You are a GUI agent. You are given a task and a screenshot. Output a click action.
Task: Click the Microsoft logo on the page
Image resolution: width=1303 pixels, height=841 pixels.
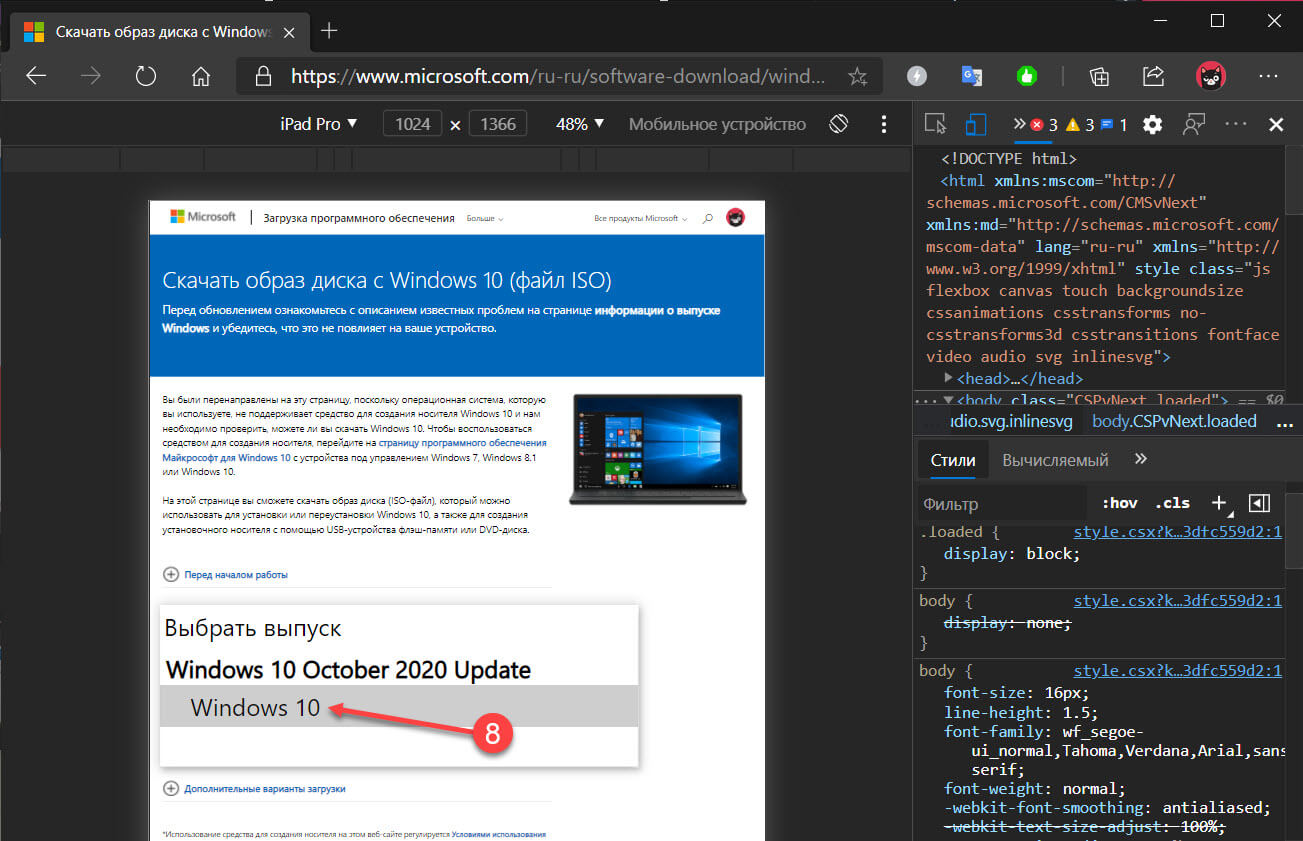[x=203, y=217]
